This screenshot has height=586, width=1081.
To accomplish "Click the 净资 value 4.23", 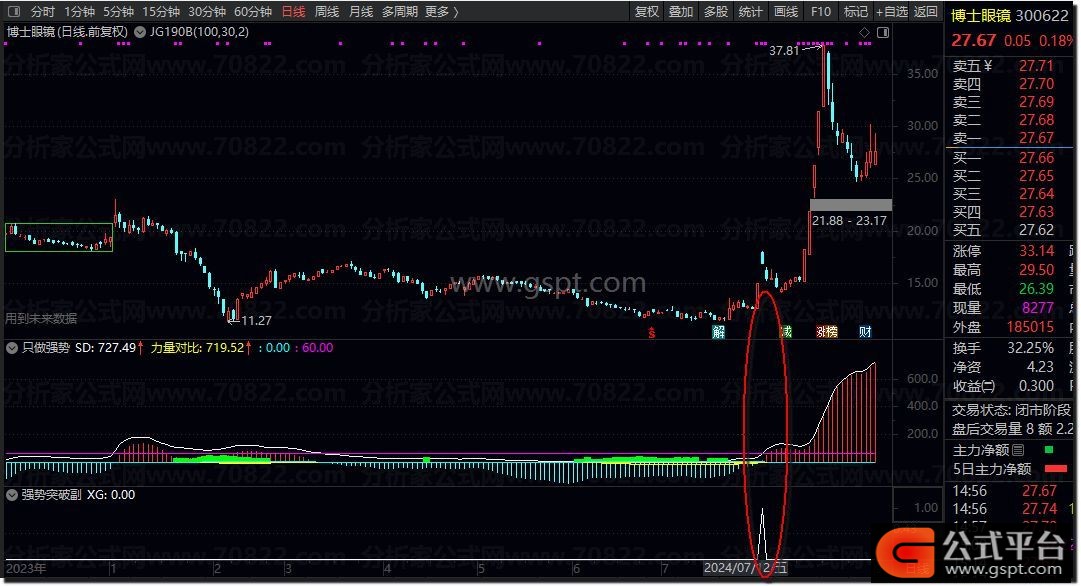I will tap(1040, 367).
